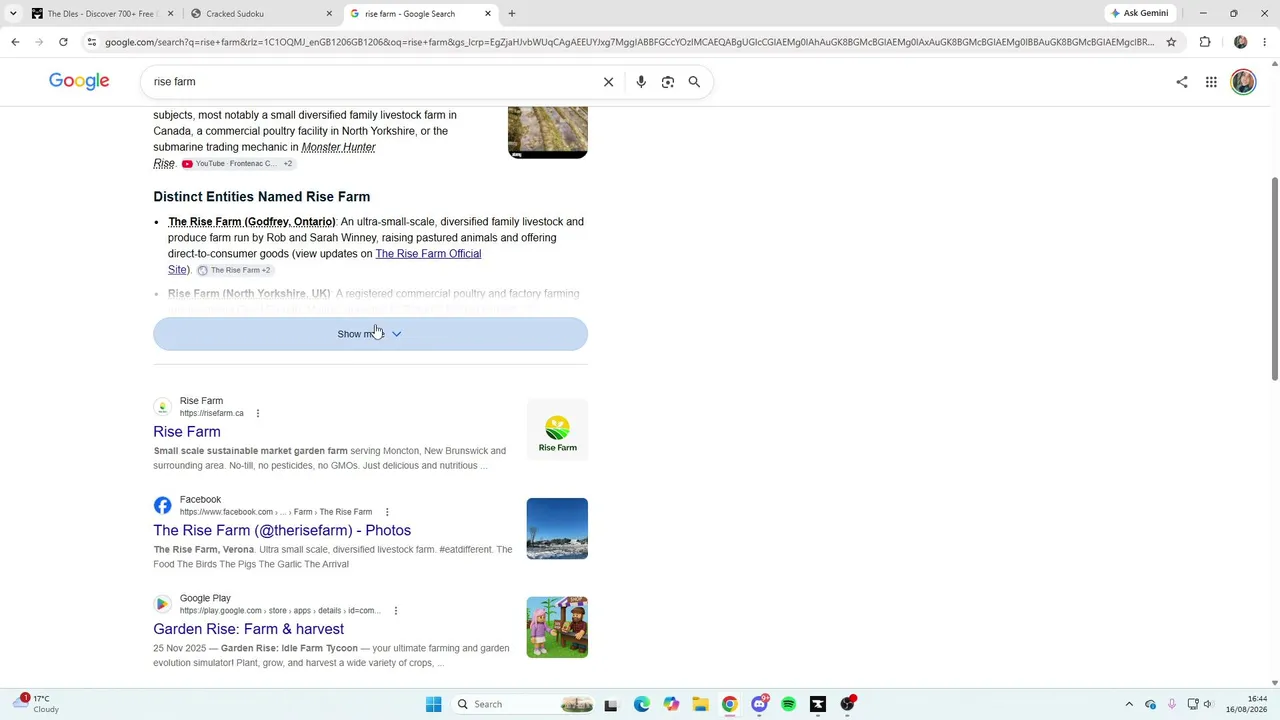Go to Google home via the logo

pos(79,81)
